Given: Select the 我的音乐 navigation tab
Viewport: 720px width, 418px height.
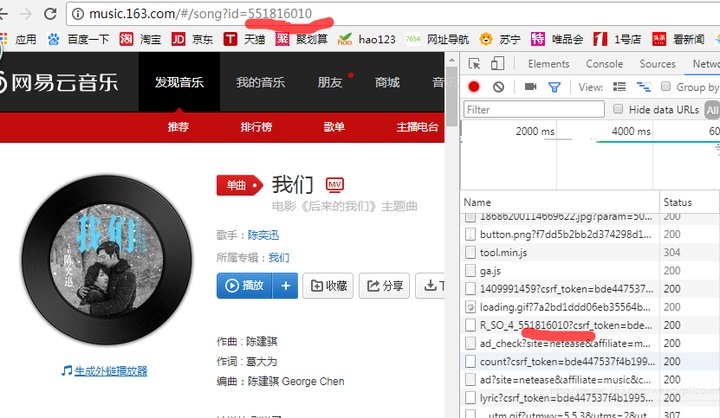Looking at the screenshot, I should coord(260,82).
